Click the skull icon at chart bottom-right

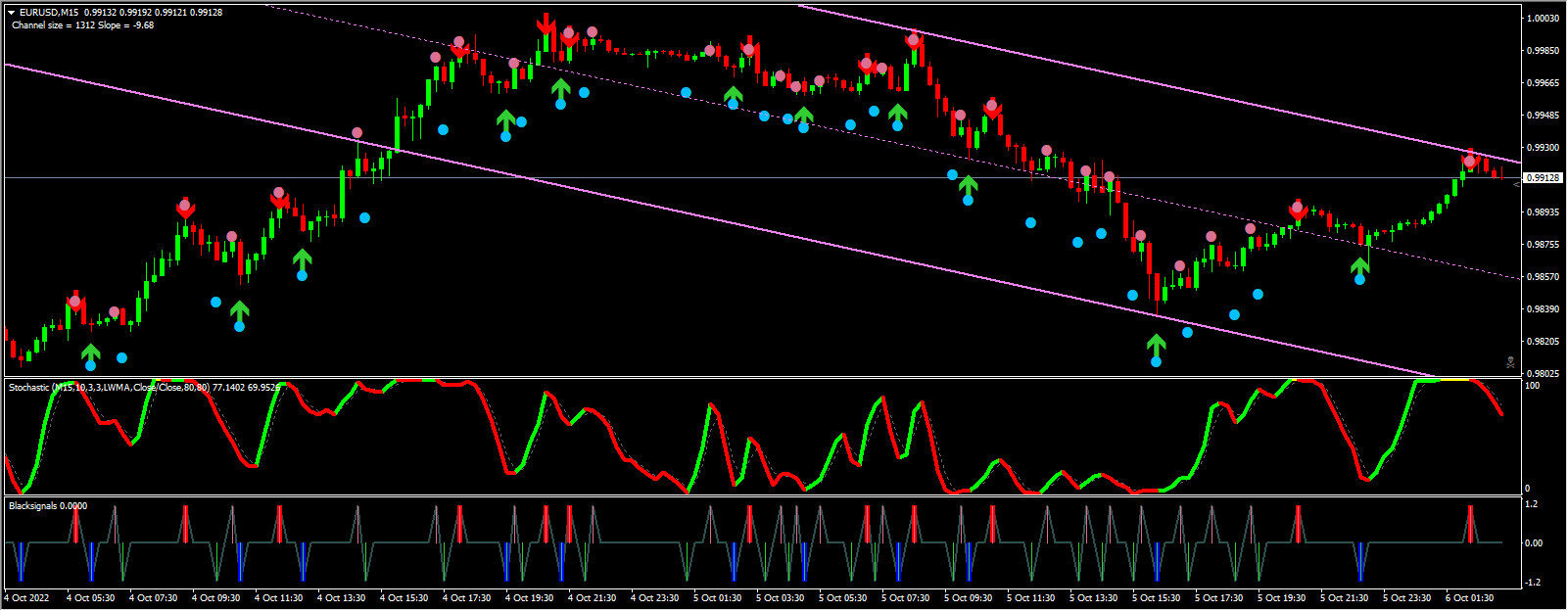(x=1511, y=363)
